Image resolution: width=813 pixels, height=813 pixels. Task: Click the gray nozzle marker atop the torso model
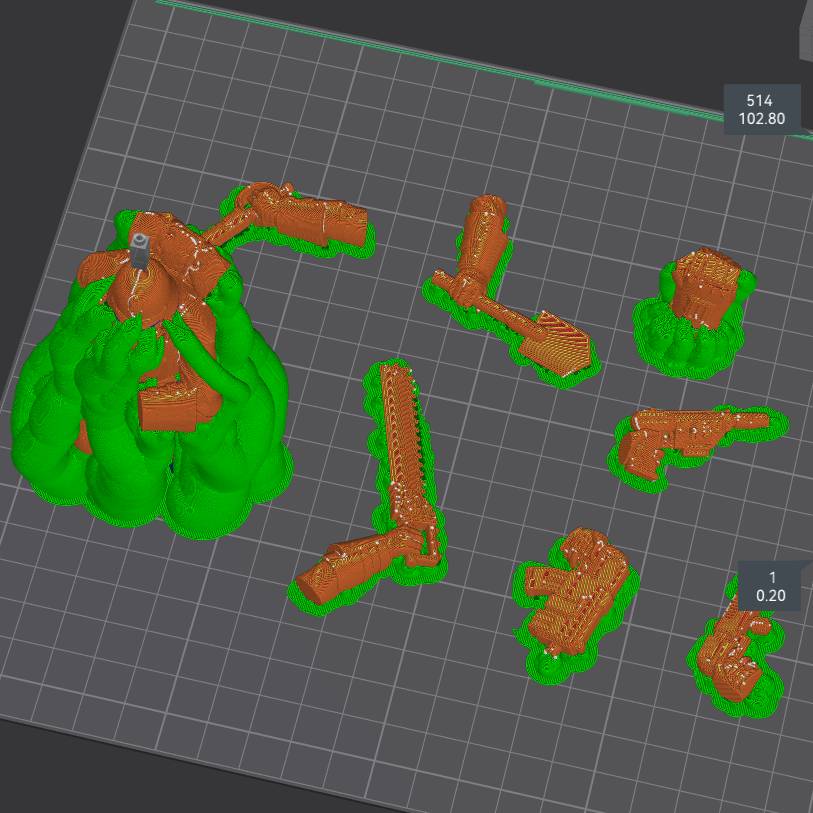coord(141,250)
